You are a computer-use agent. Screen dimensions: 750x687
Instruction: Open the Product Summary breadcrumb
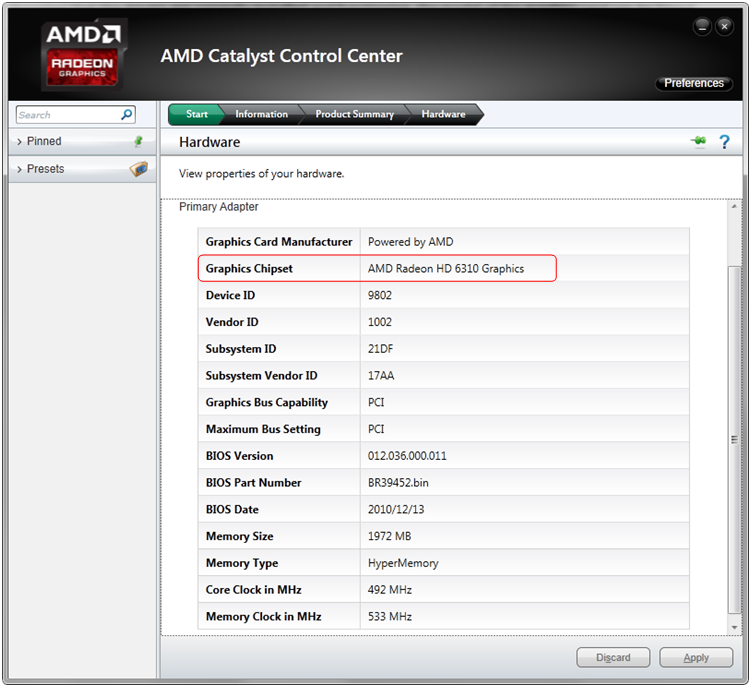(354, 114)
